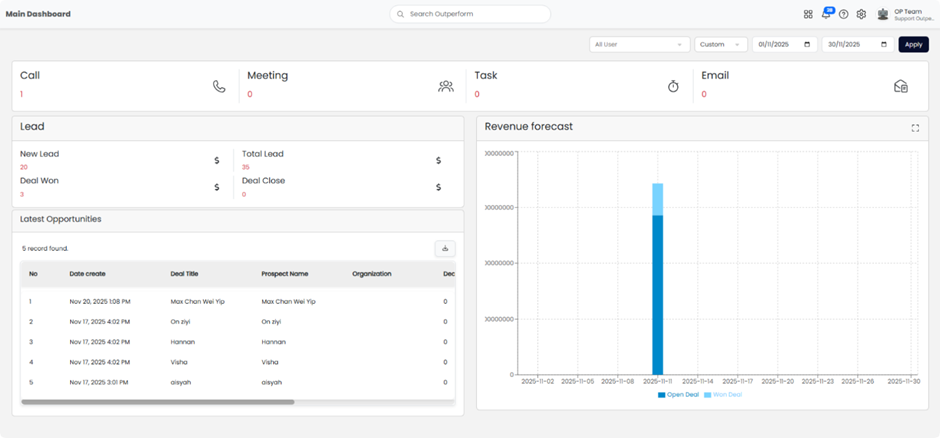The height and width of the screenshot is (438, 940).
Task: Click the Task stopwatch icon
Action: tap(673, 86)
